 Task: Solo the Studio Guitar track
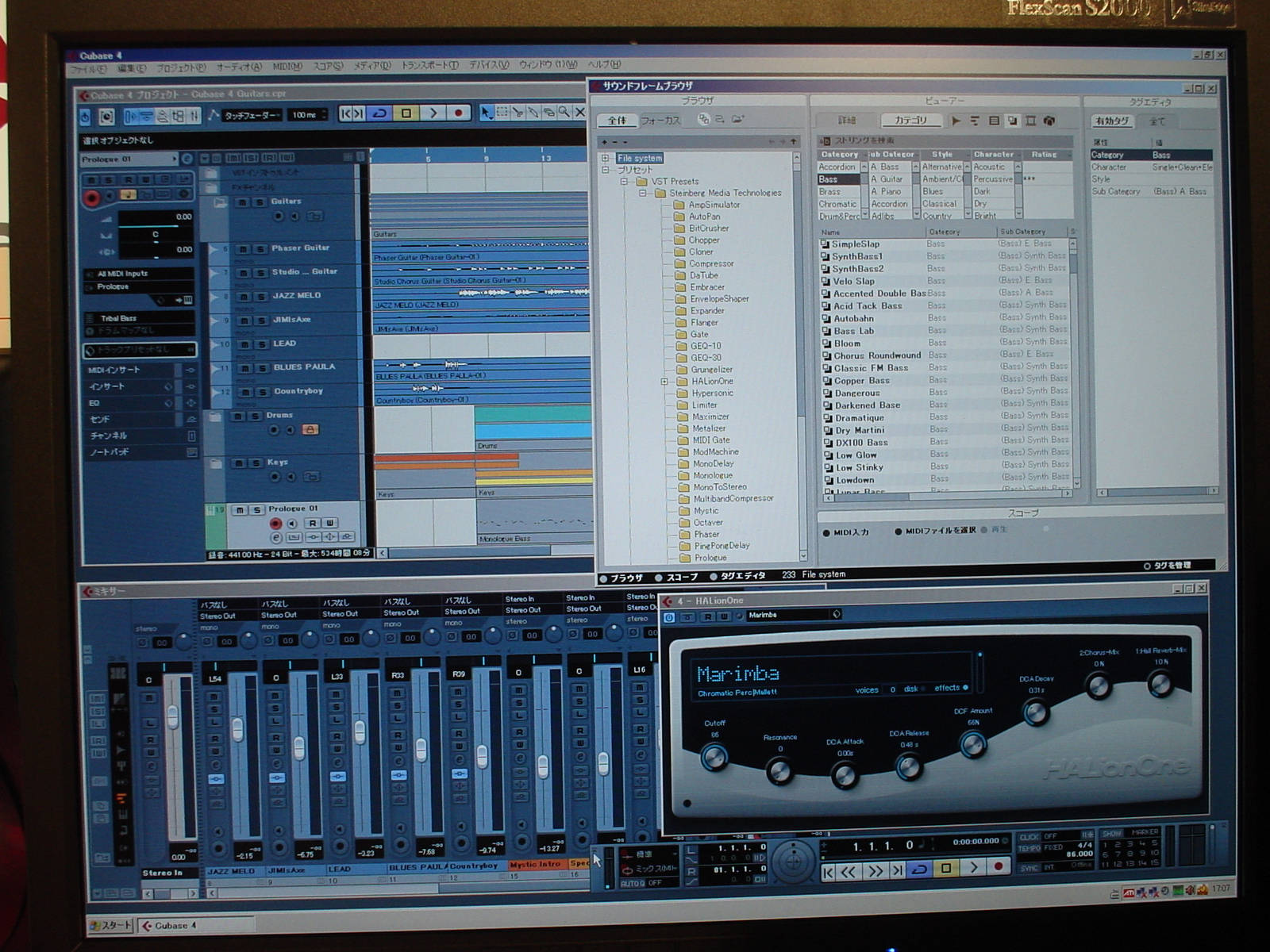click(260, 273)
